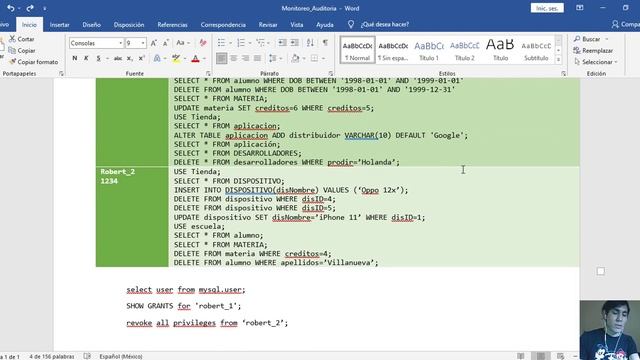
Task: Toggle Bold (N) formatting
Action: [75, 58]
